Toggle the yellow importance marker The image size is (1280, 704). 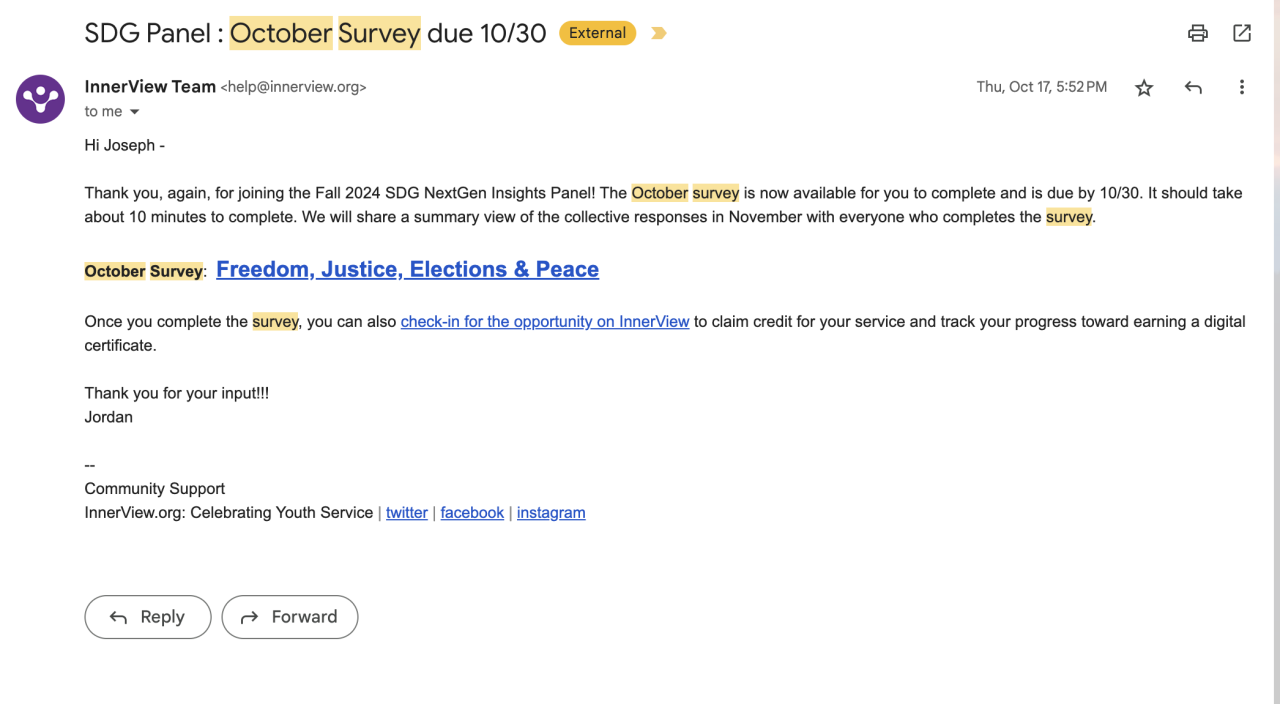pos(658,33)
